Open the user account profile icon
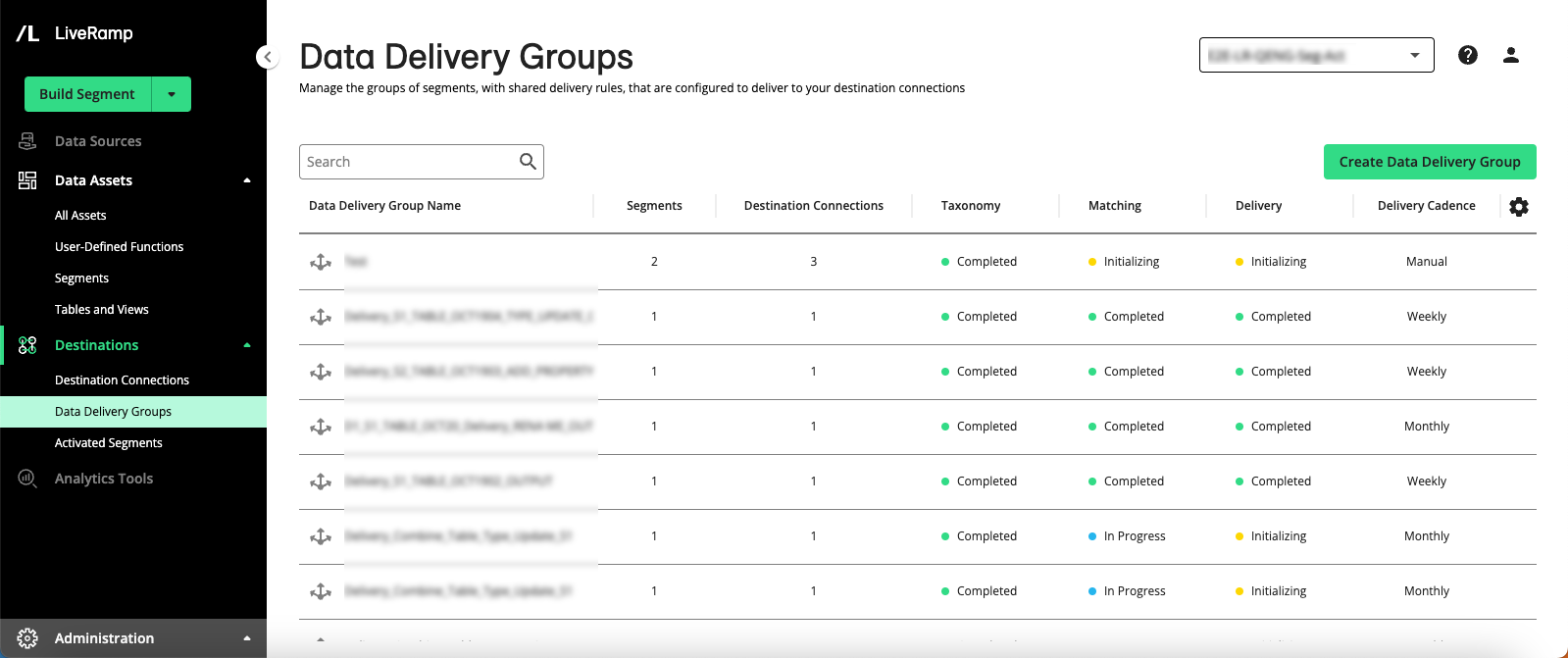Screen dimensions: 1568x658 pyautogui.click(x=1511, y=55)
